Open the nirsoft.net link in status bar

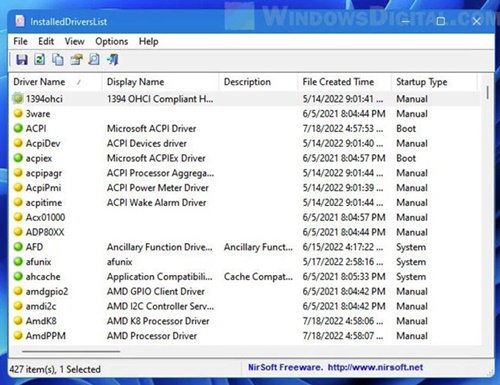pos(375,367)
